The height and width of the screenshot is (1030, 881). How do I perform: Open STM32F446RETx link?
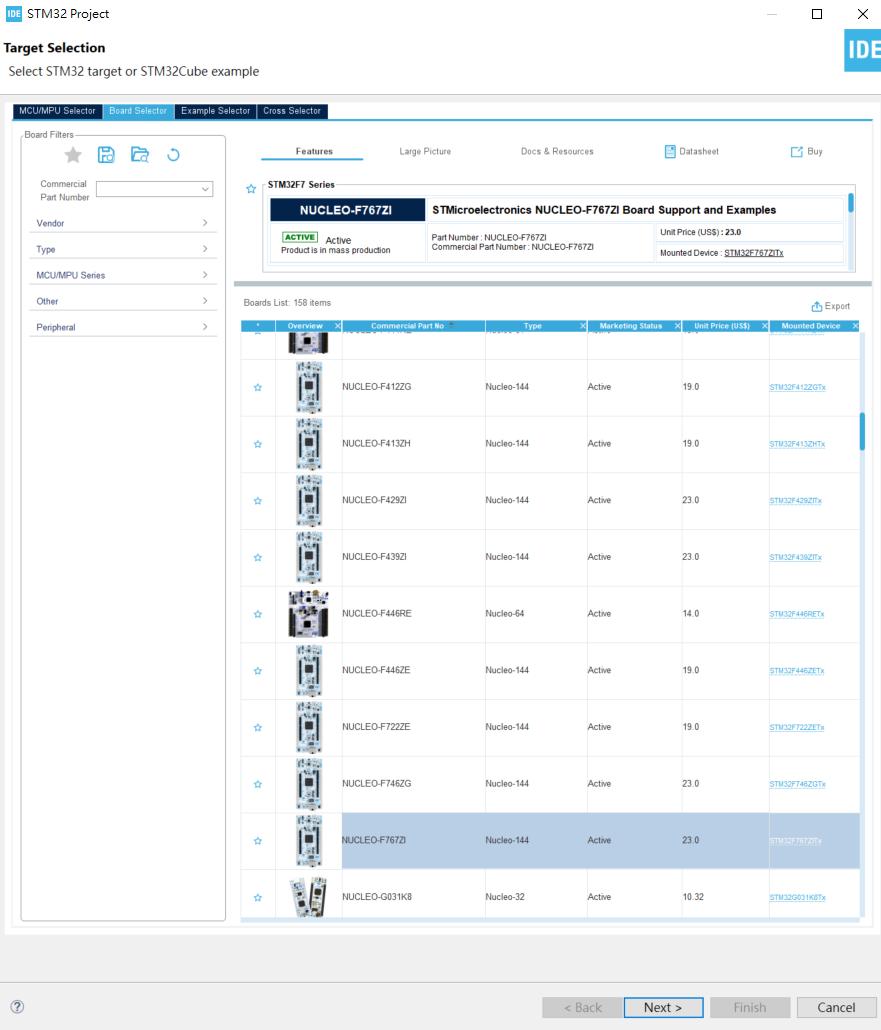[x=797, y=614]
